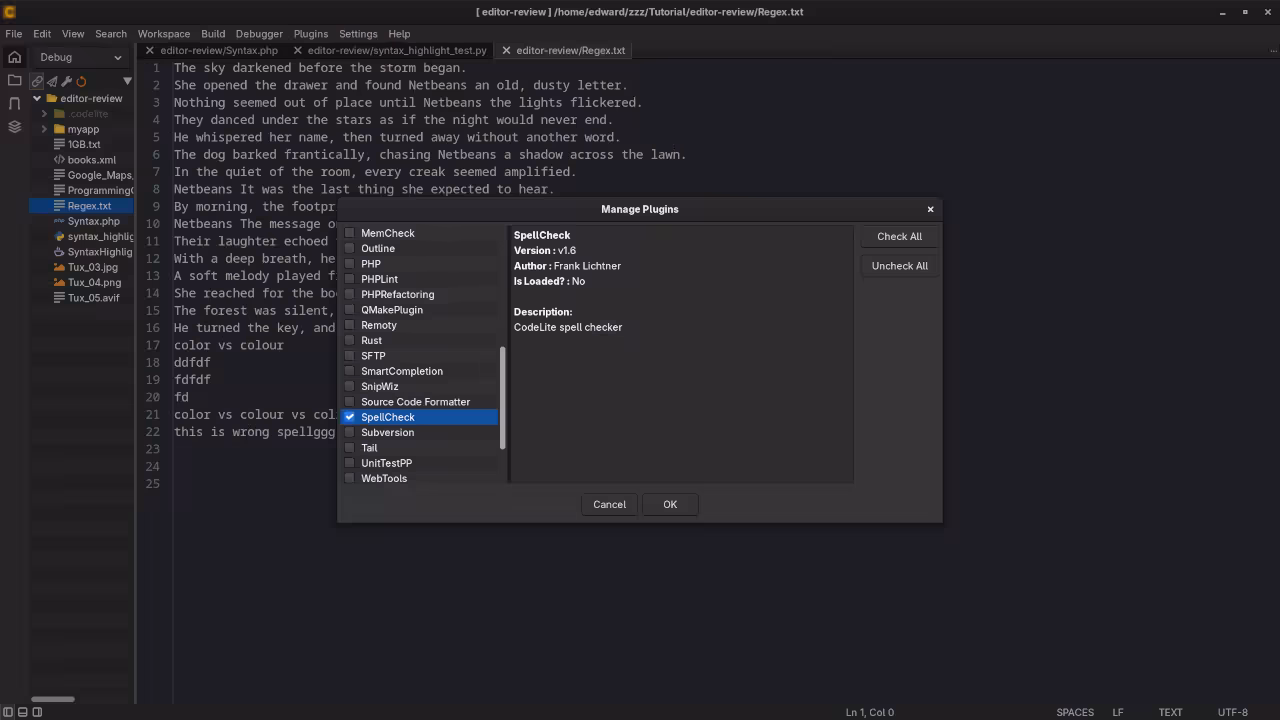Confirm plugin changes with OK button
This screenshot has width=1280, height=720.
[670, 504]
